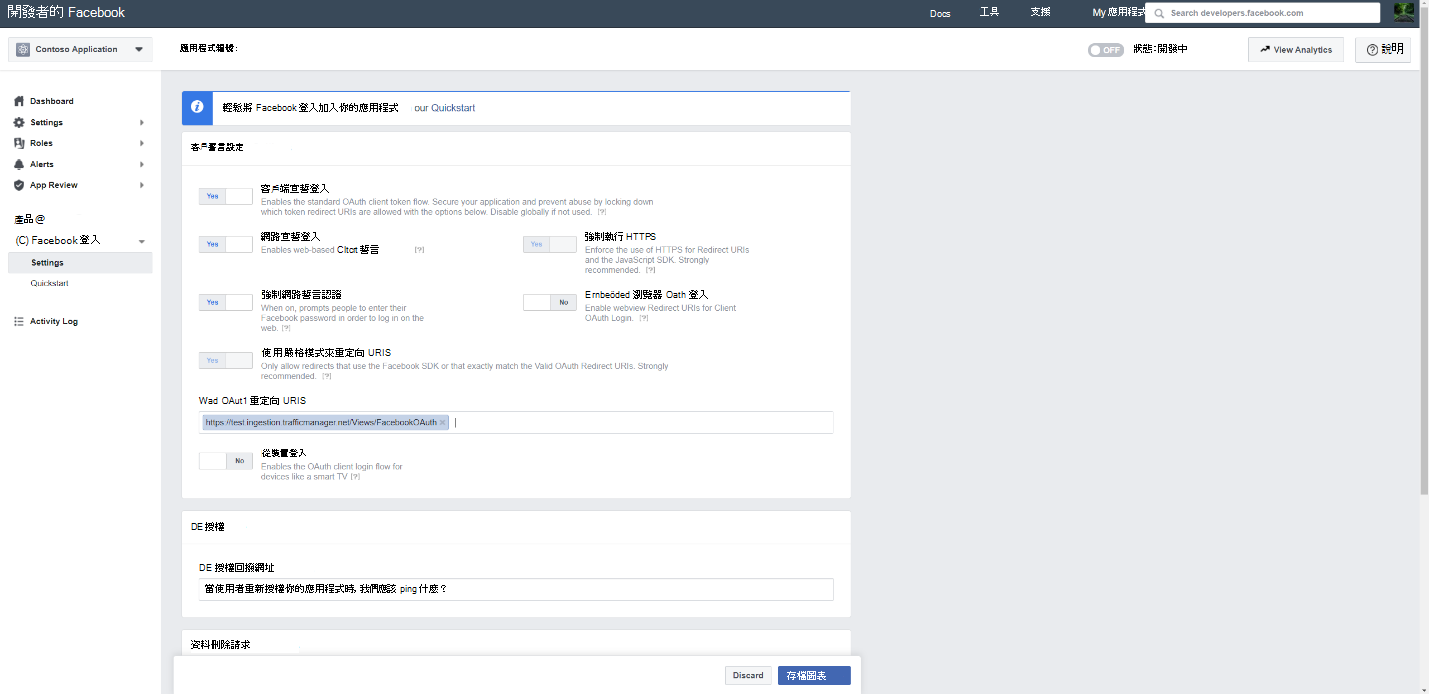Collapse the Facebook 登入 product section
The image size is (1429, 694).
coord(141,240)
